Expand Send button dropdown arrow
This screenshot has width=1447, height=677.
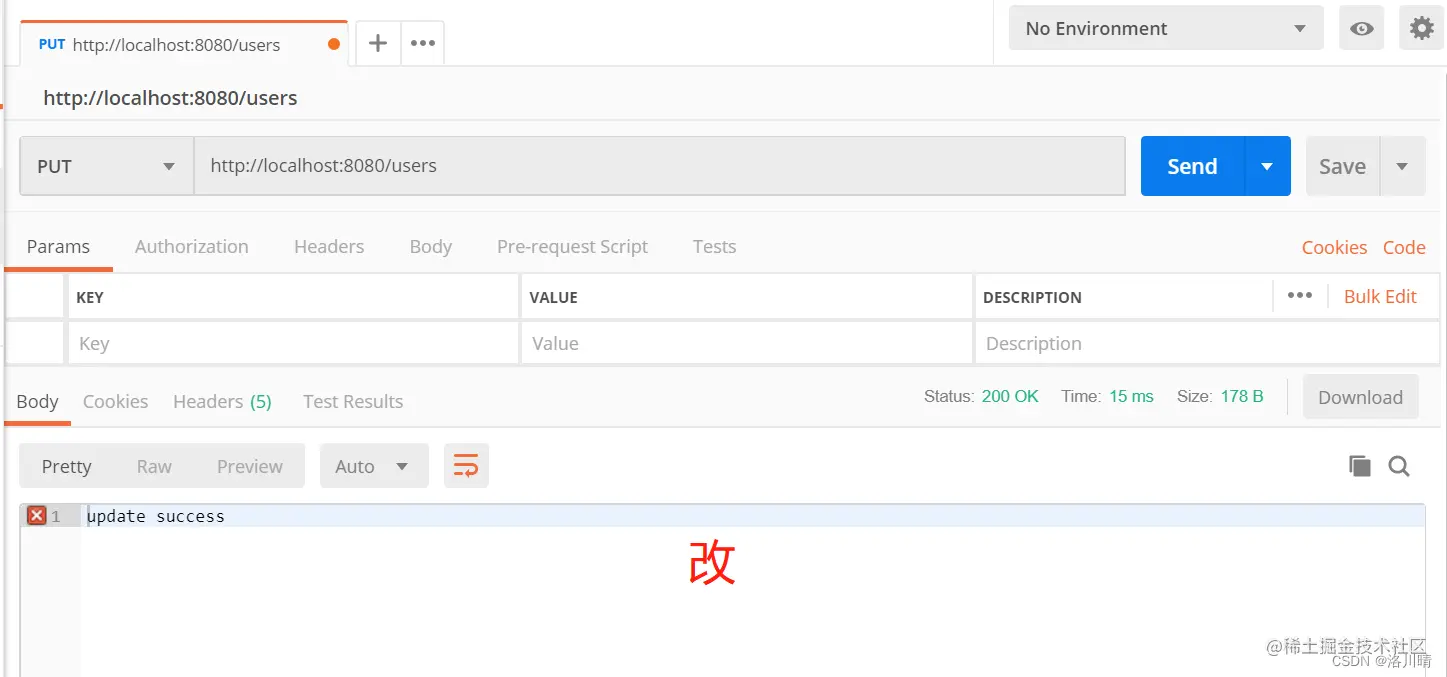1267,166
